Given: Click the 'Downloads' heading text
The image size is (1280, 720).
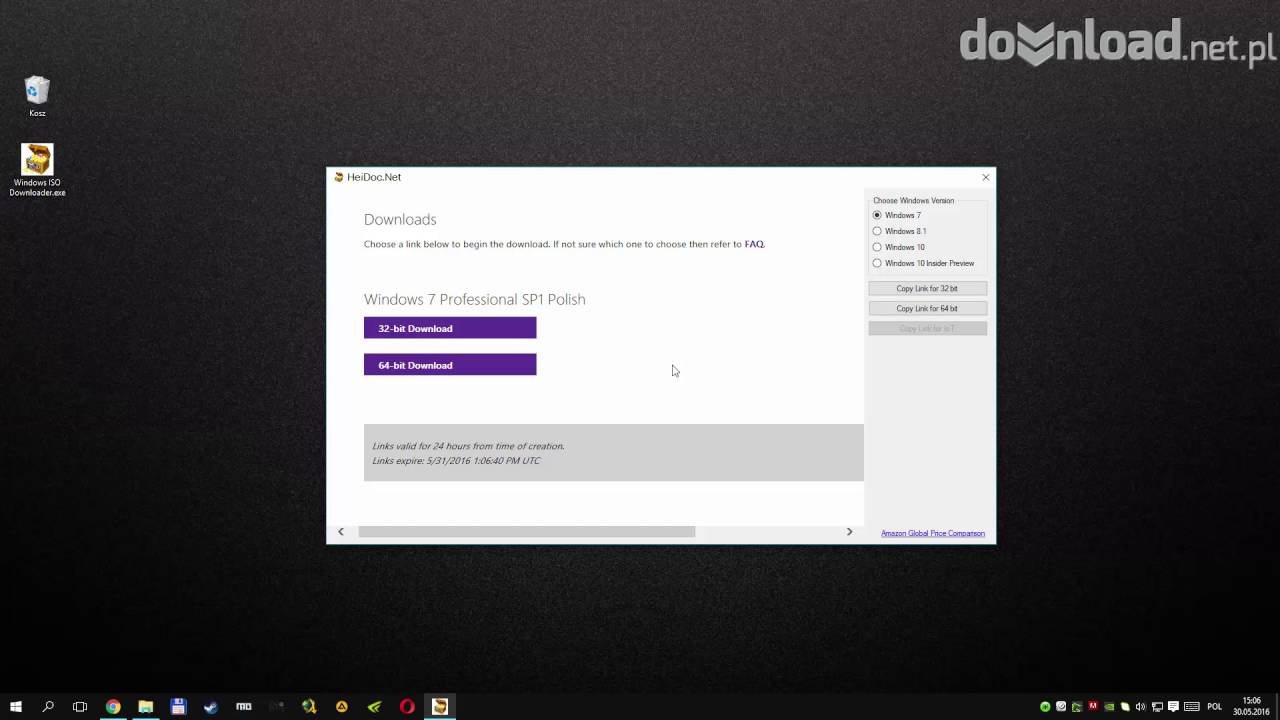Looking at the screenshot, I should click(400, 219).
